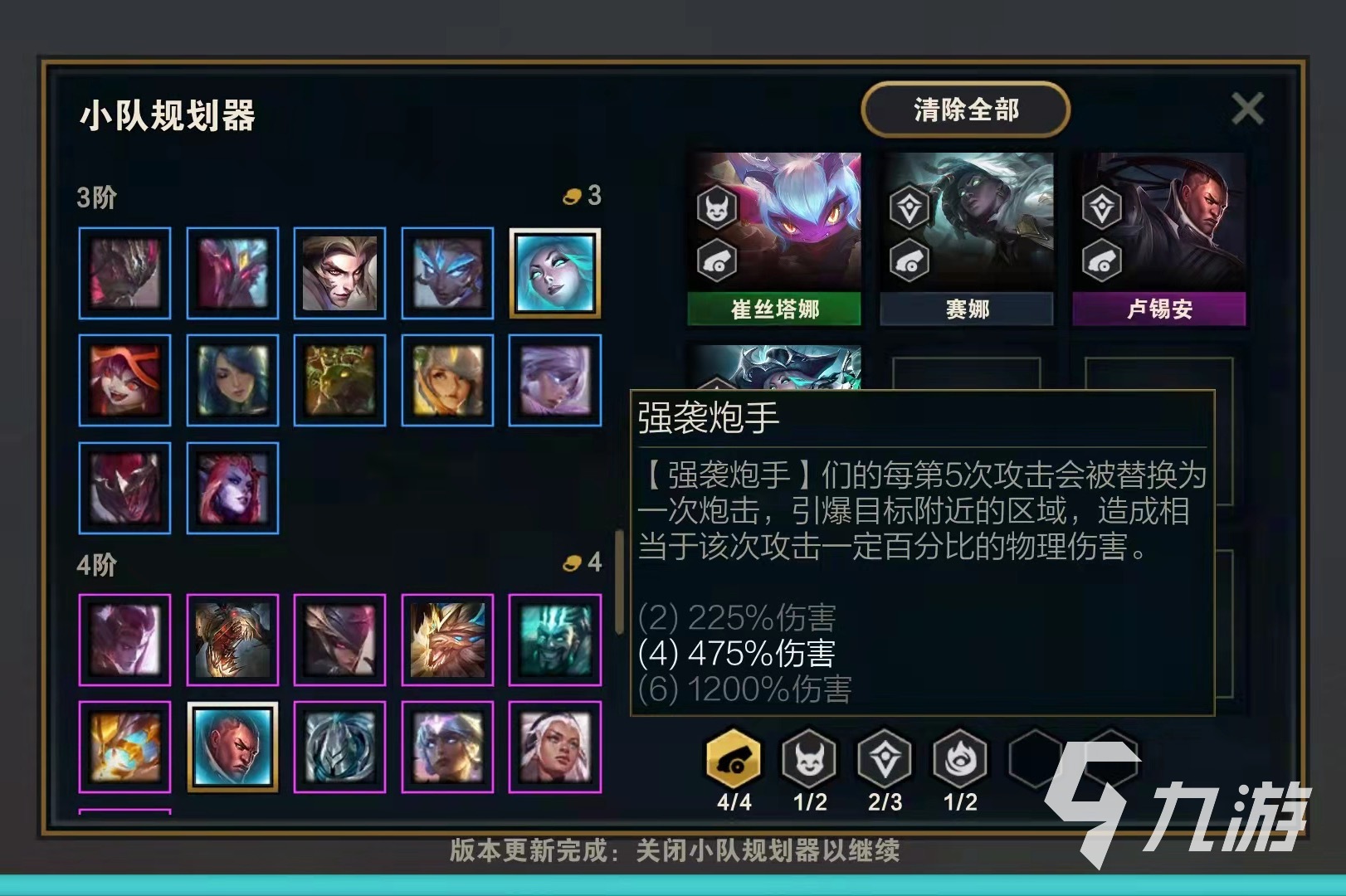Click the 1/2 horned mask trait icon

pyautogui.click(x=809, y=759)
